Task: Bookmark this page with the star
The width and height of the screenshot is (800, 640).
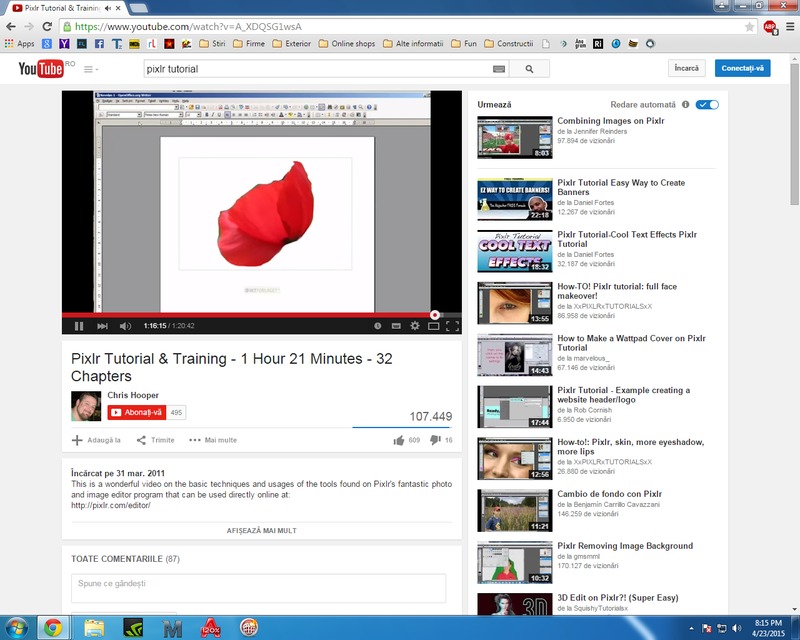Action: tap(749, 27)
